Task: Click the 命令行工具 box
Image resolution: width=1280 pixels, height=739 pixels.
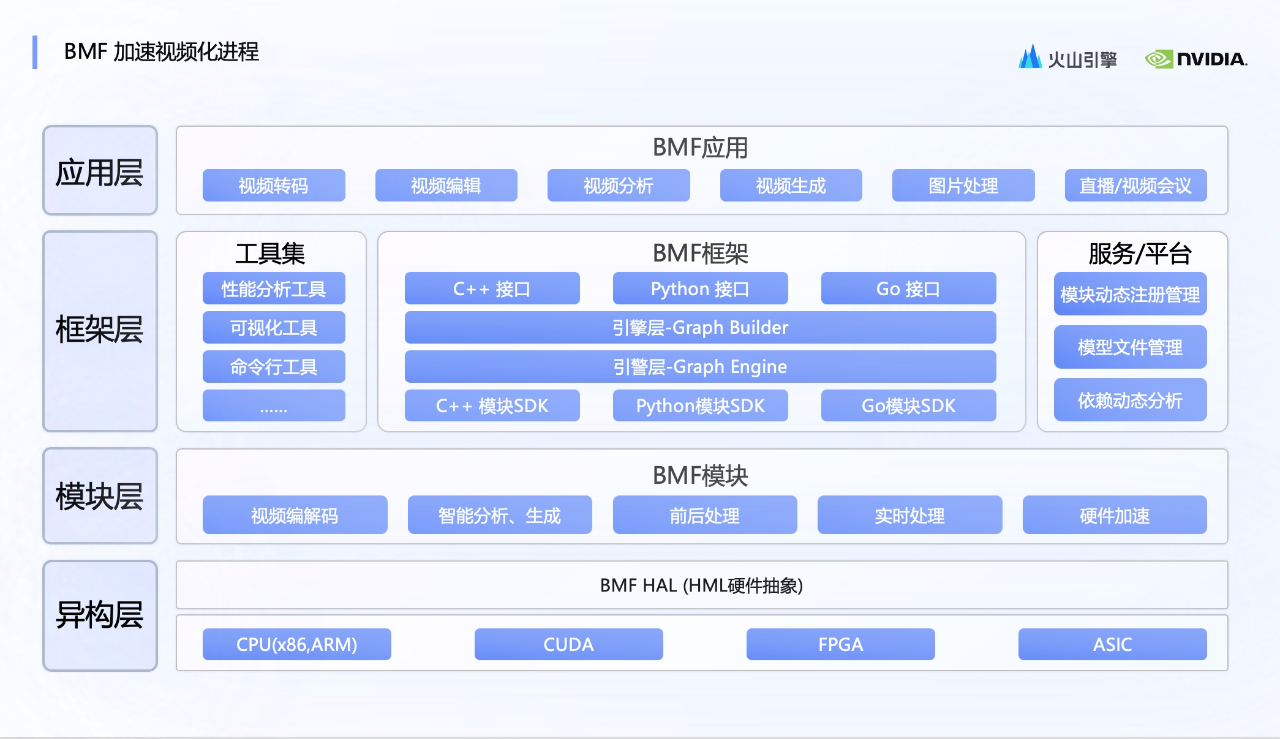Action: click(x=274, y=367)
